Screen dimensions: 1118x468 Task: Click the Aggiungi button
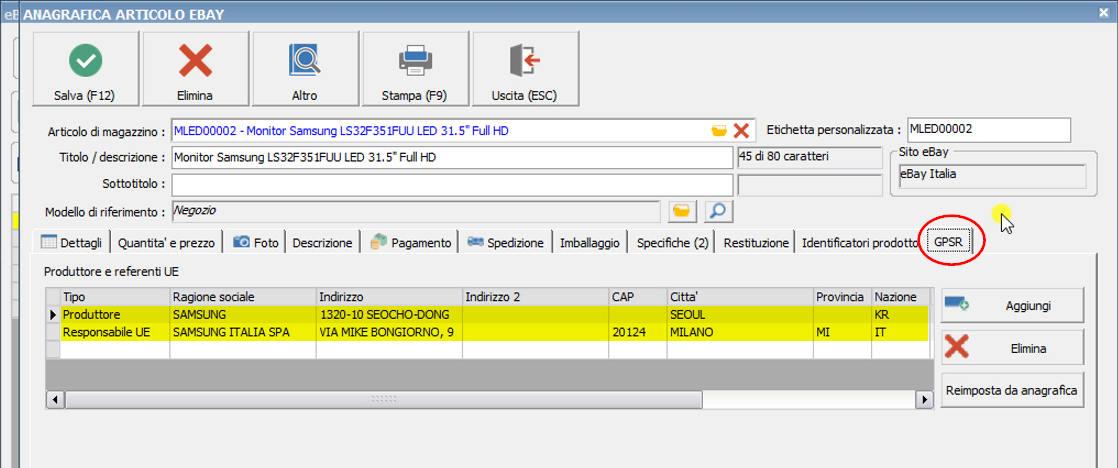(1012, 305)
